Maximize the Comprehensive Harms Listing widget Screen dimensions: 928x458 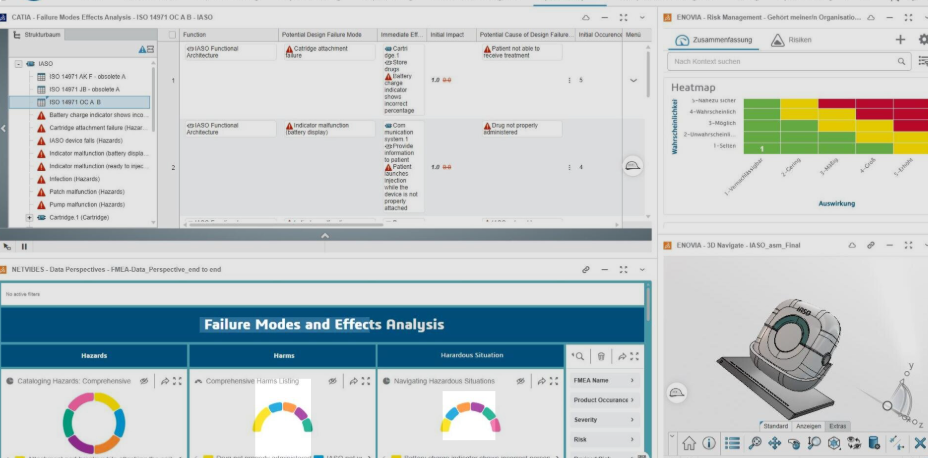[x=366, y=381]
